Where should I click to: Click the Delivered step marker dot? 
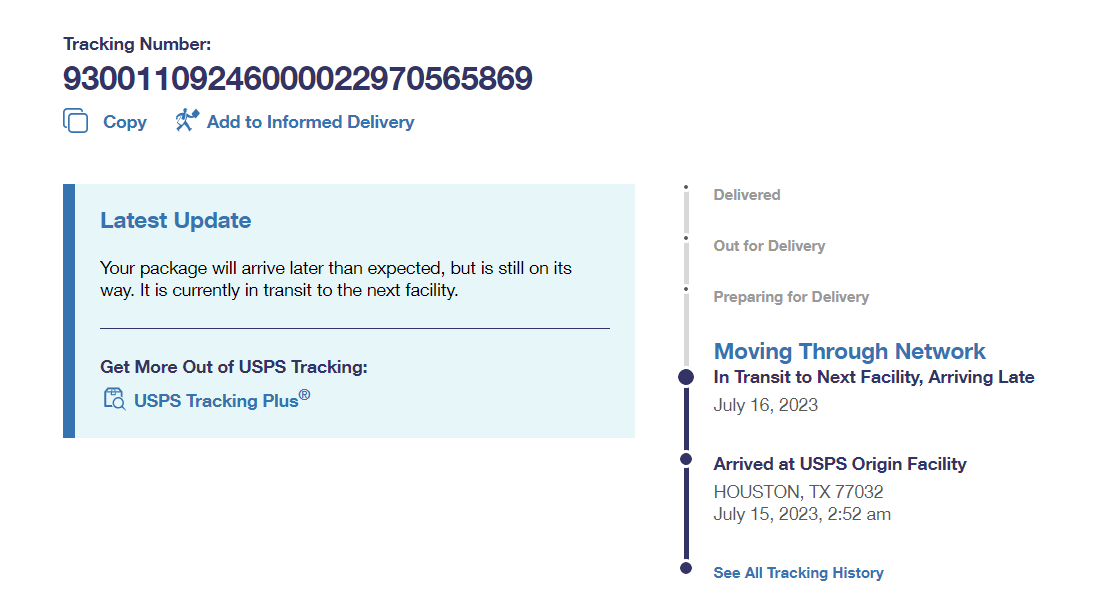[686, 187]
